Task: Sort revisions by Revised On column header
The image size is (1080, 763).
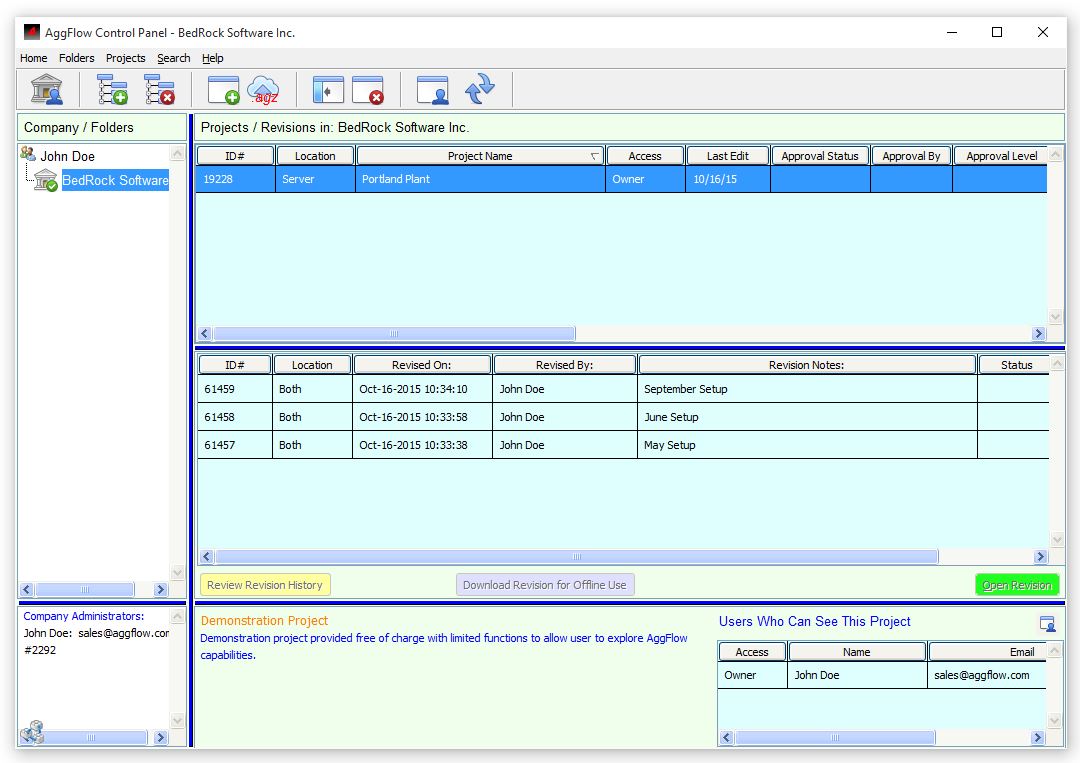Action: tap(422, 365)
